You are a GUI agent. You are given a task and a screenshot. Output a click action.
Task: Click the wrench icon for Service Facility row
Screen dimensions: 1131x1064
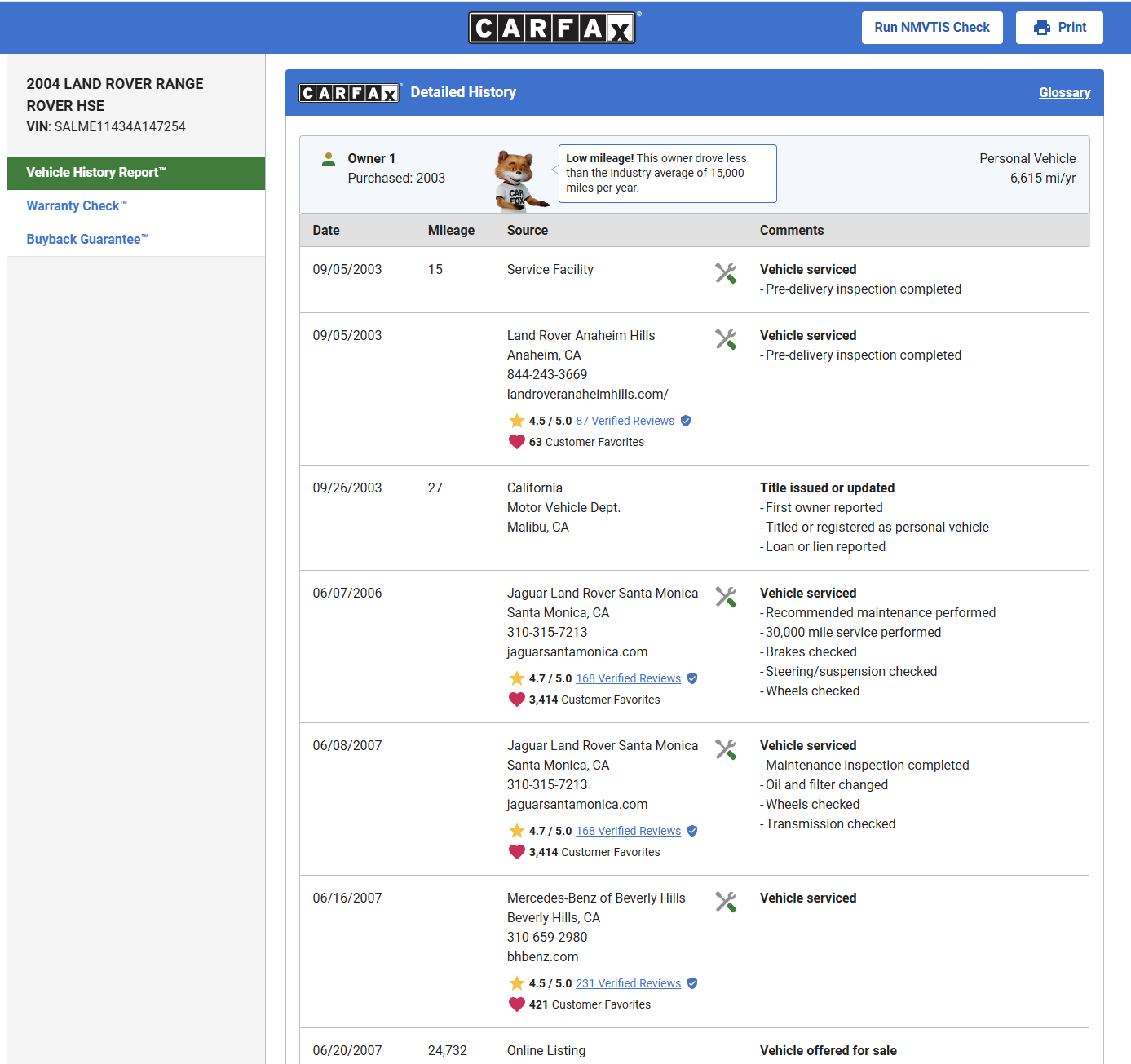point(726,273)
